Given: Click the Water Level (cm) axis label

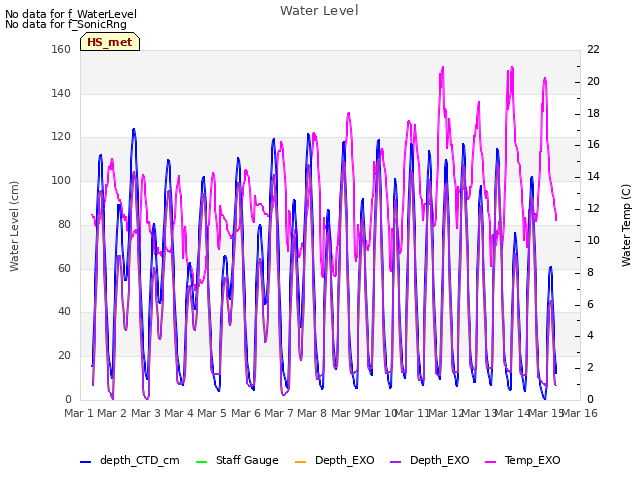Looking at the screenshot, I should [x=14, y=227].
